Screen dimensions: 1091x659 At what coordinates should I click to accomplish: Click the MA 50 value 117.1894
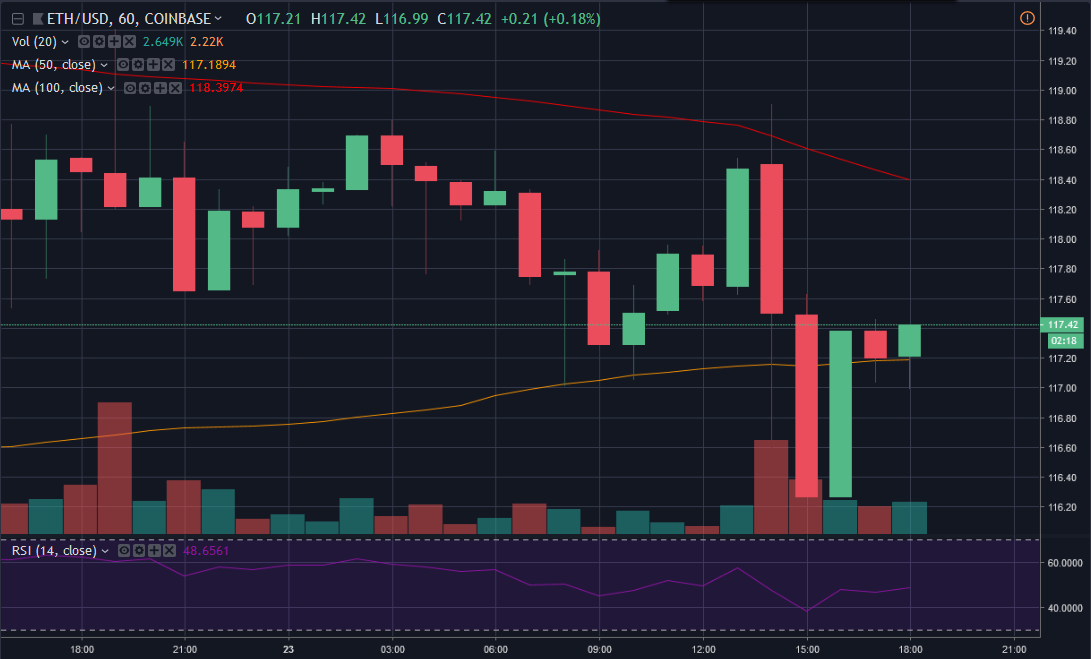(209, 65)
